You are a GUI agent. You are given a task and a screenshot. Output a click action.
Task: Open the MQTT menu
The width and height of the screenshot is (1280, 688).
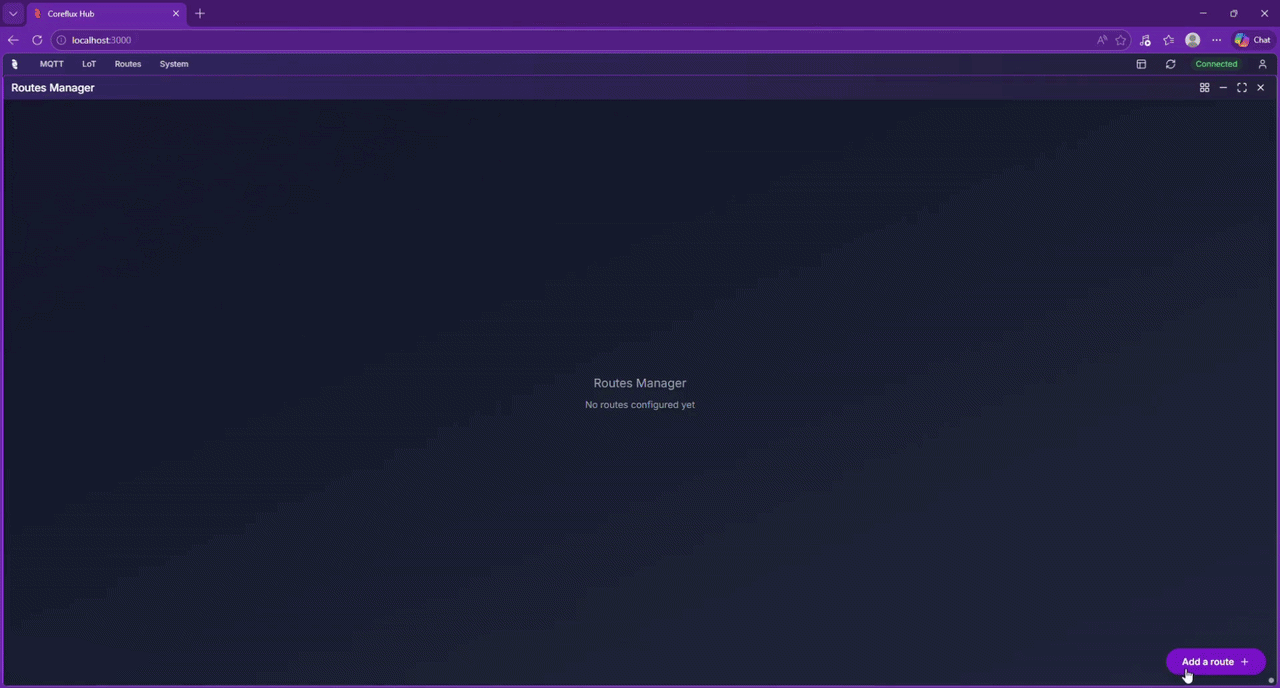click(x=51, y=64)
